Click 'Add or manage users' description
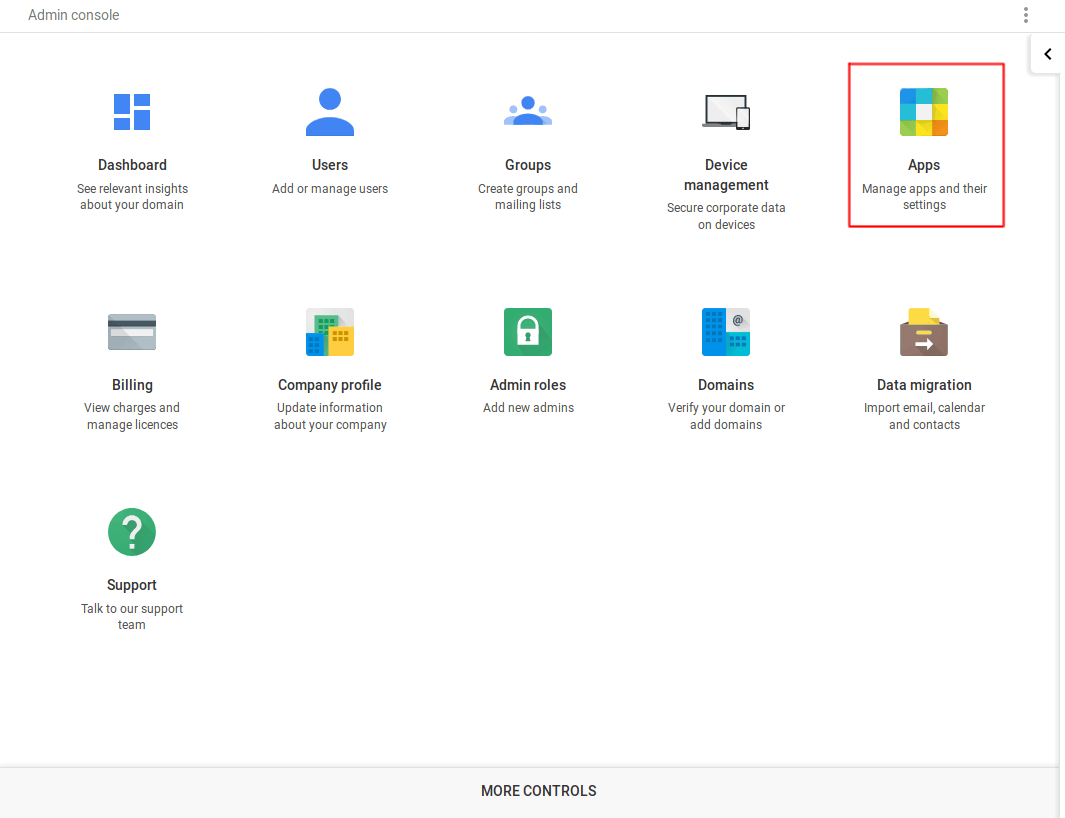The width and height of the screenshot is (1065, 818). (x=330, y=189)
